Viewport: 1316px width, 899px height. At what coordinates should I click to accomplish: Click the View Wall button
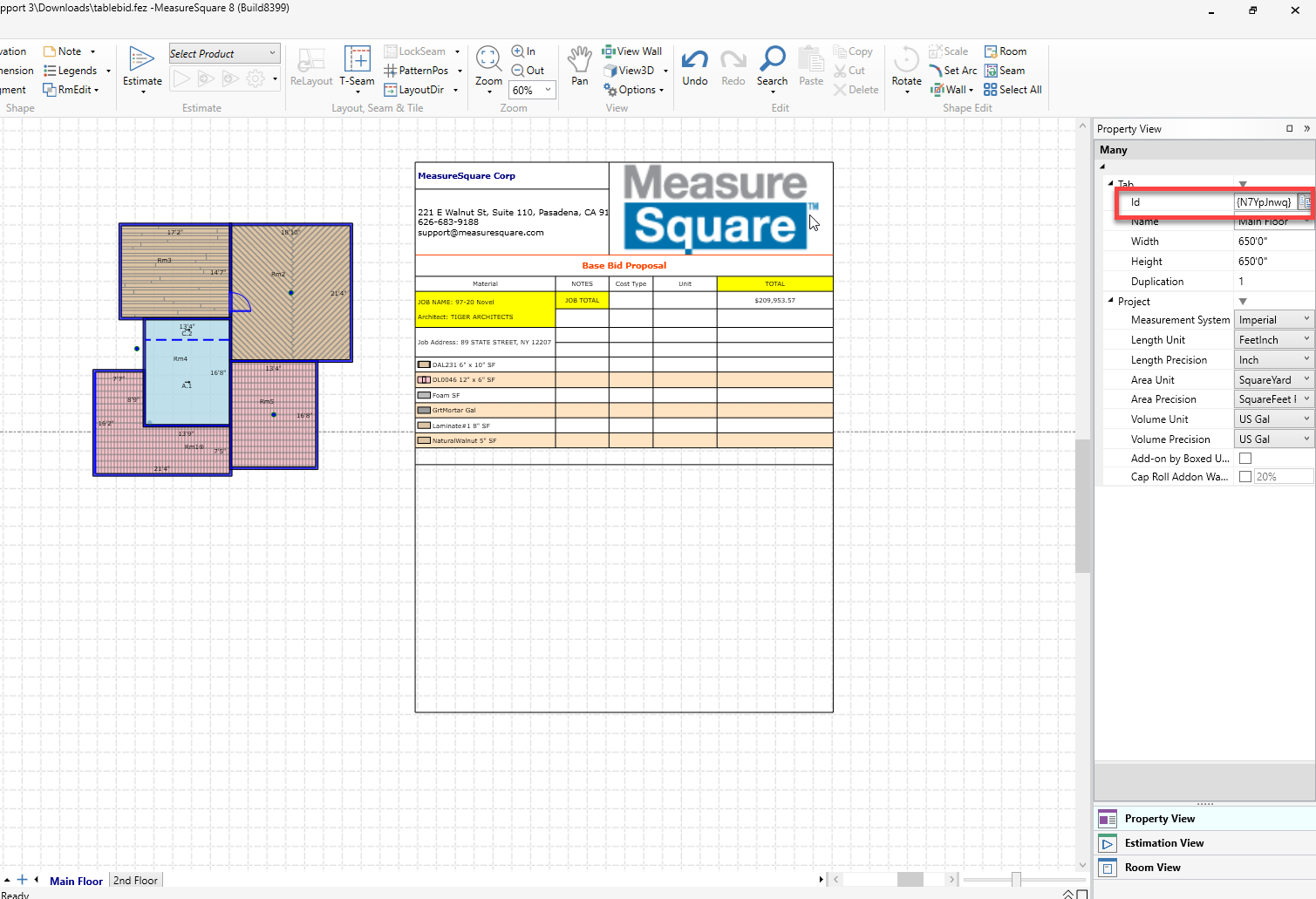632,51
